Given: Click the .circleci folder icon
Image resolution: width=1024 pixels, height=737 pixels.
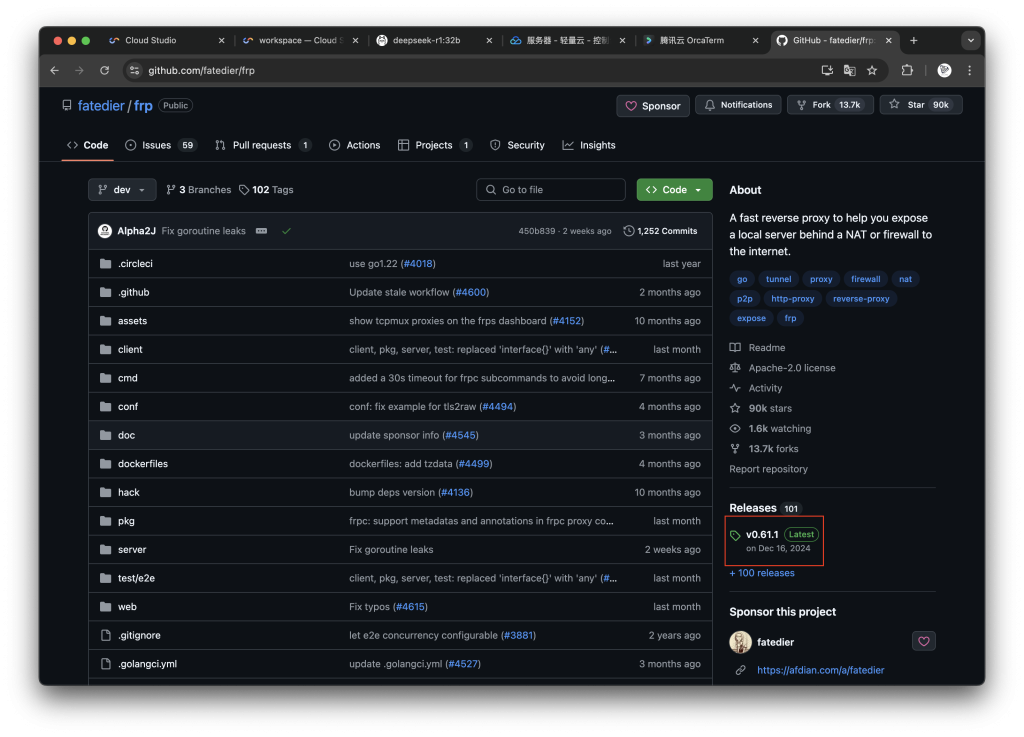Looking at the screenshot, I should [x=105, y=264].
